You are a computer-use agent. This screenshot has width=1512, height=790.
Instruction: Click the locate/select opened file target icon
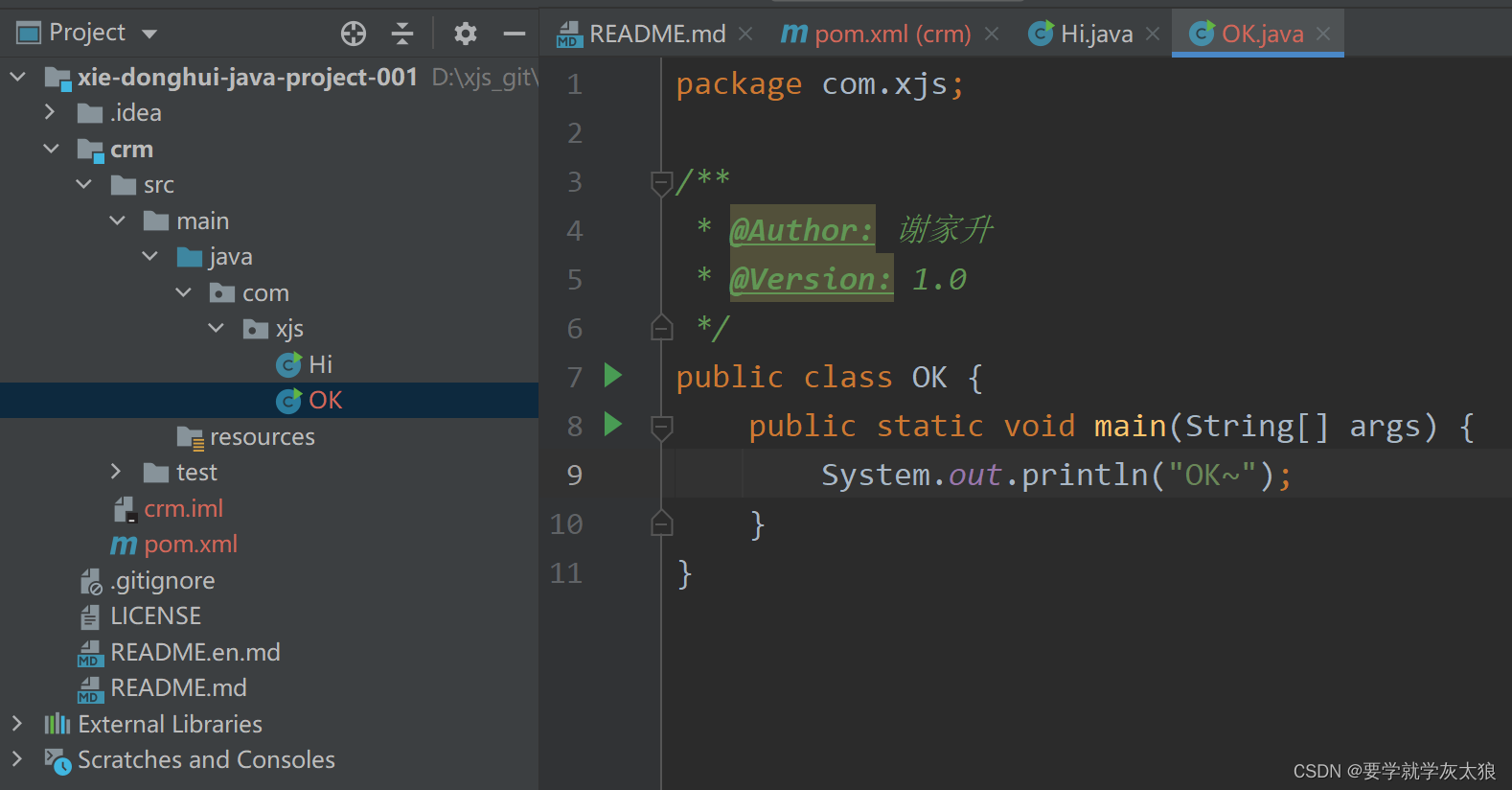[x=354, y=34]
